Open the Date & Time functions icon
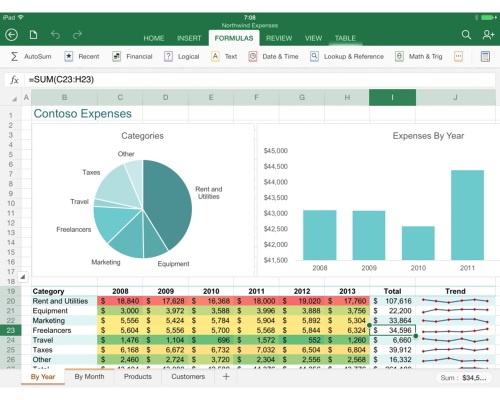 click(253, 56)
